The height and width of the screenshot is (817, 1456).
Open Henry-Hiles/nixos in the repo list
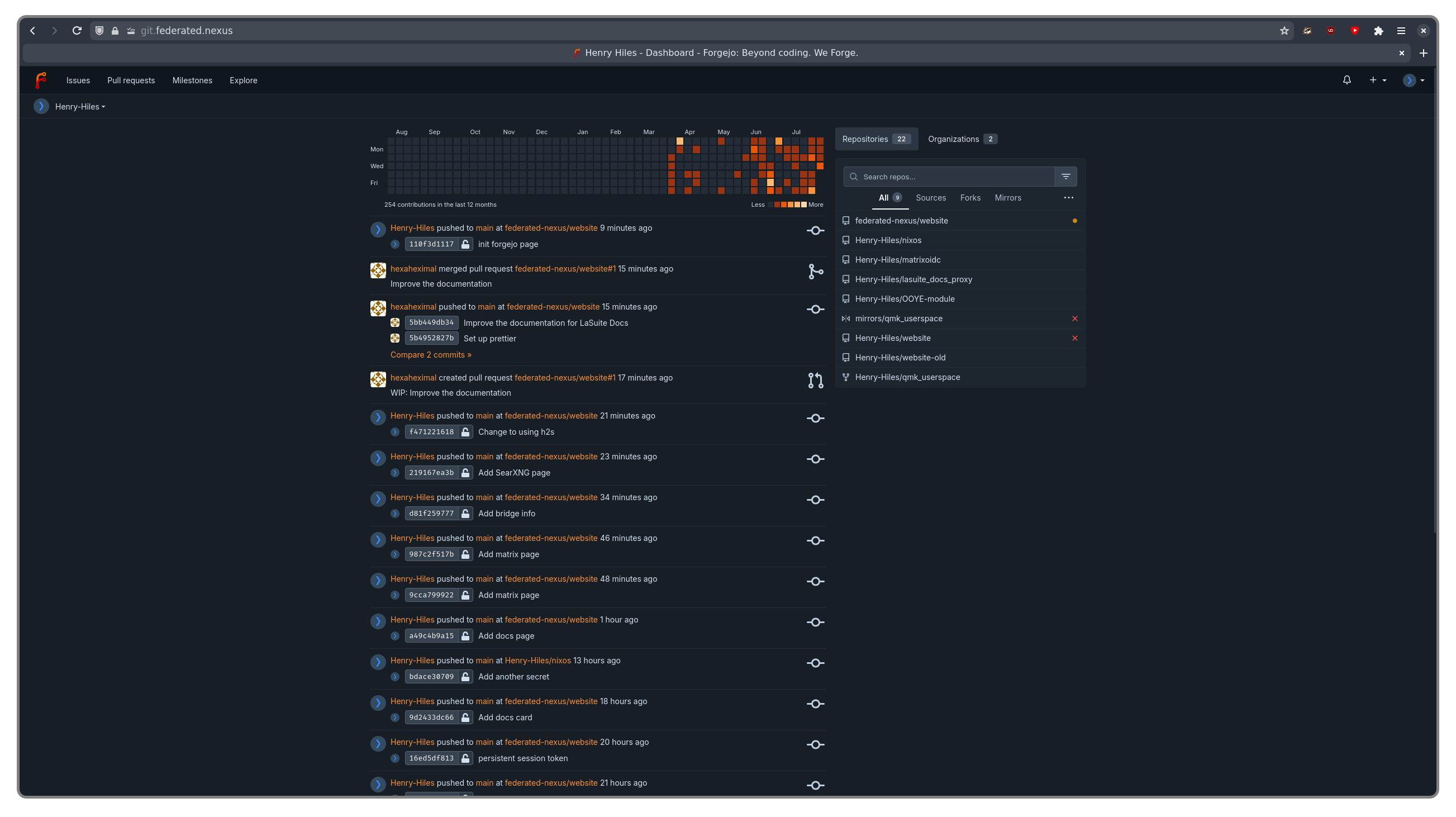click(x=888, y=240)
